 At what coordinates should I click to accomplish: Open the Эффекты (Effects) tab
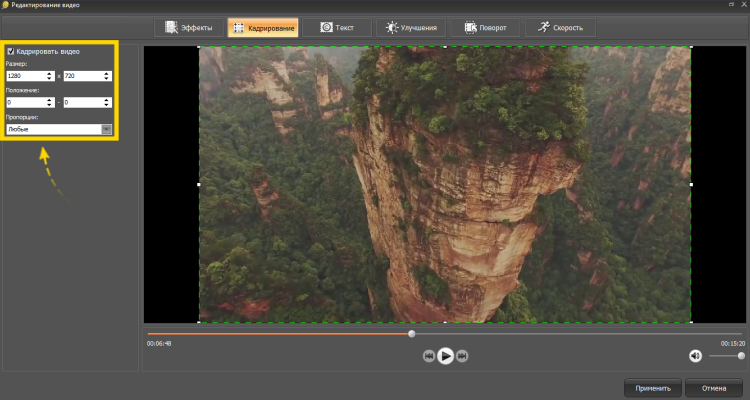click(x=187, y=27)
